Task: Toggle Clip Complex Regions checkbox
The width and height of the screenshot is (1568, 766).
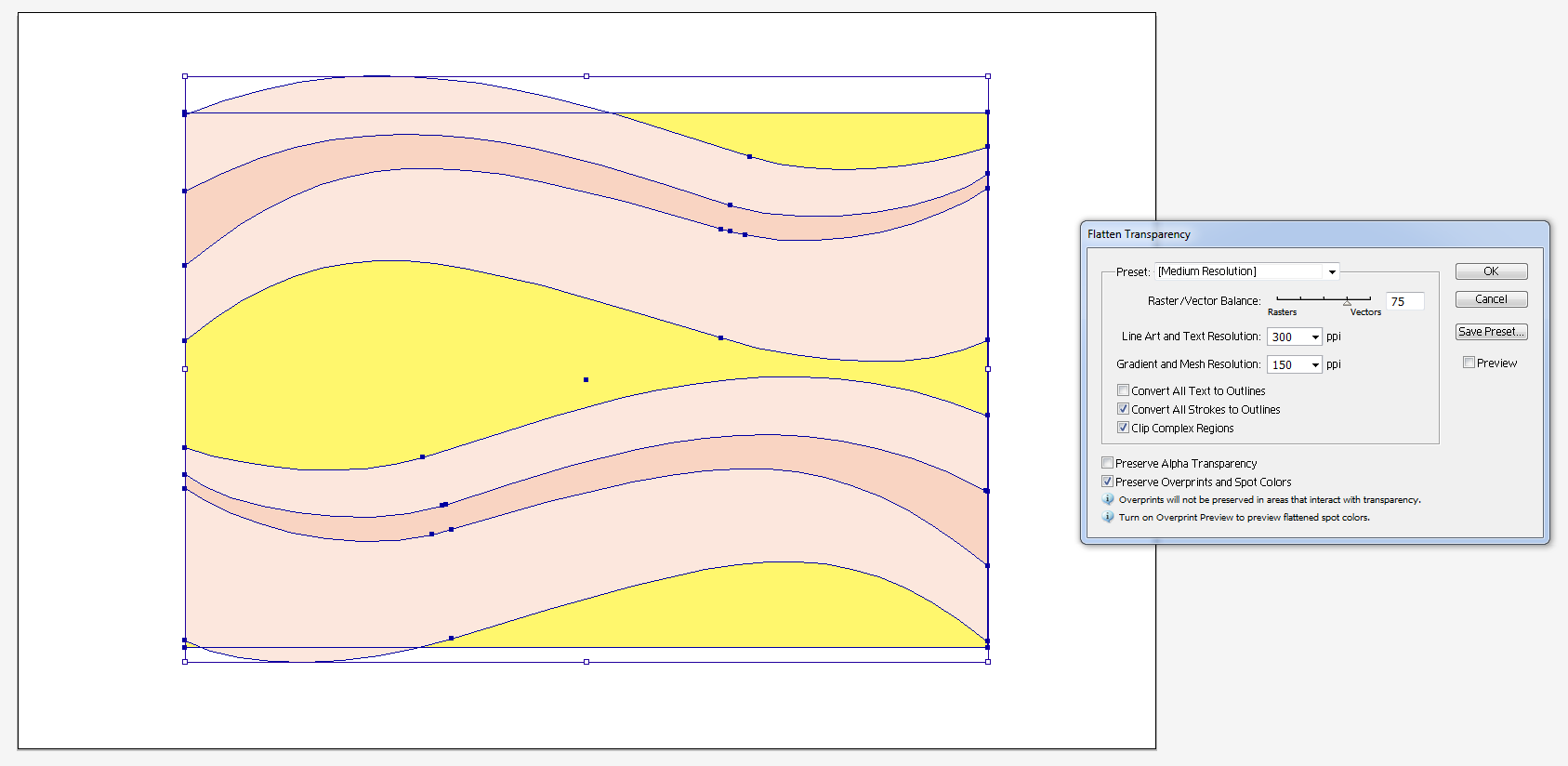Action: 1123,428
